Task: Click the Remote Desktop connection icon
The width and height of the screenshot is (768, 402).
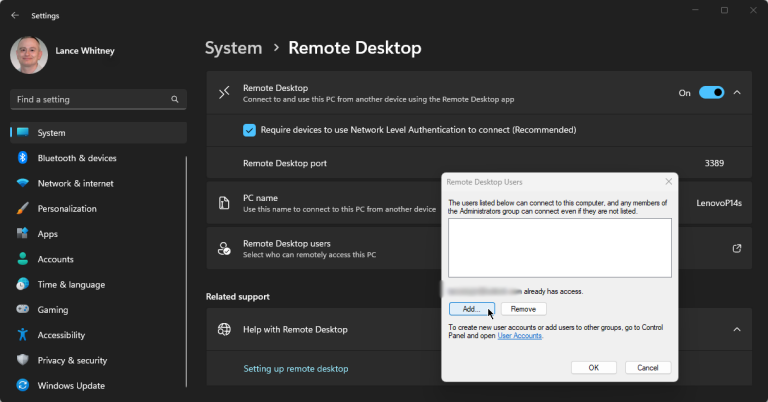Action: 224,93
